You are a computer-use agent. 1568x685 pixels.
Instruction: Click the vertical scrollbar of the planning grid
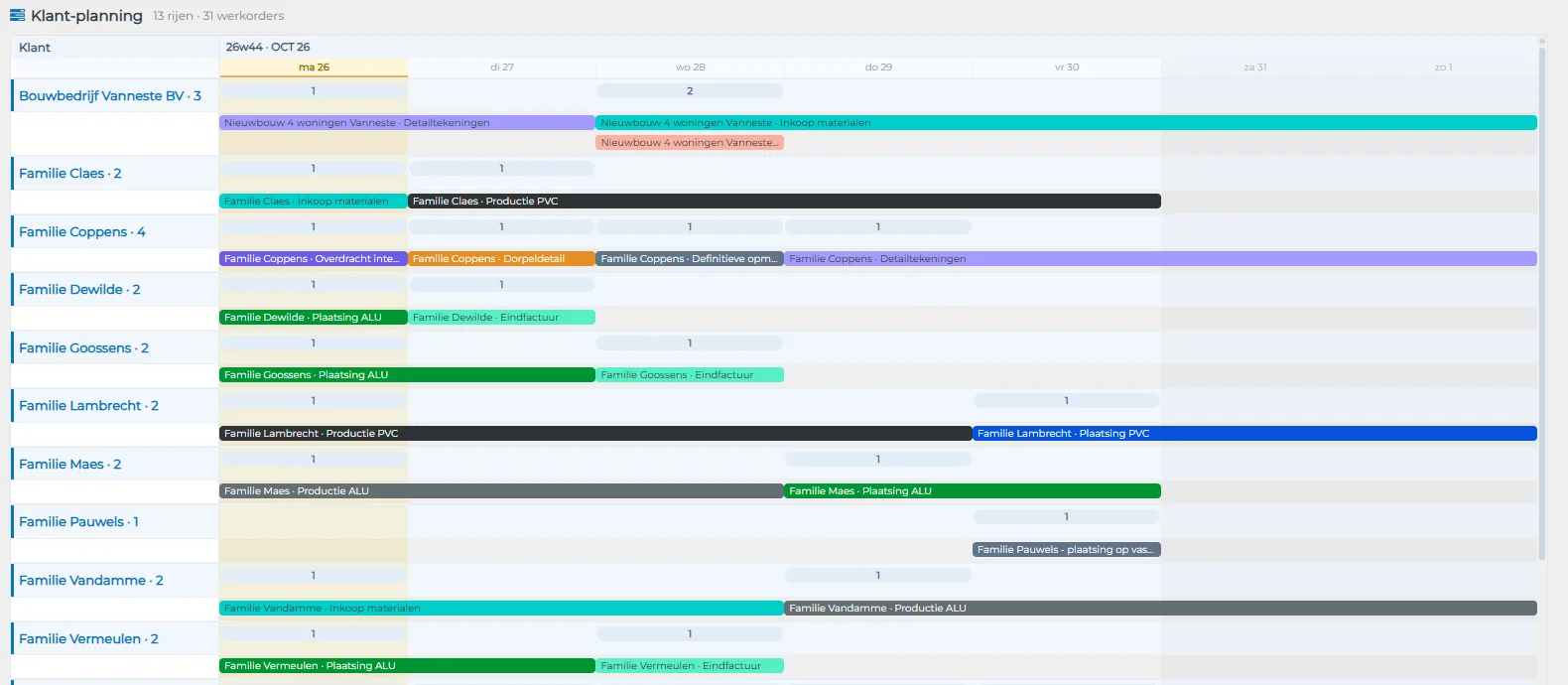pyautogui.click(x=1542, y=303)
